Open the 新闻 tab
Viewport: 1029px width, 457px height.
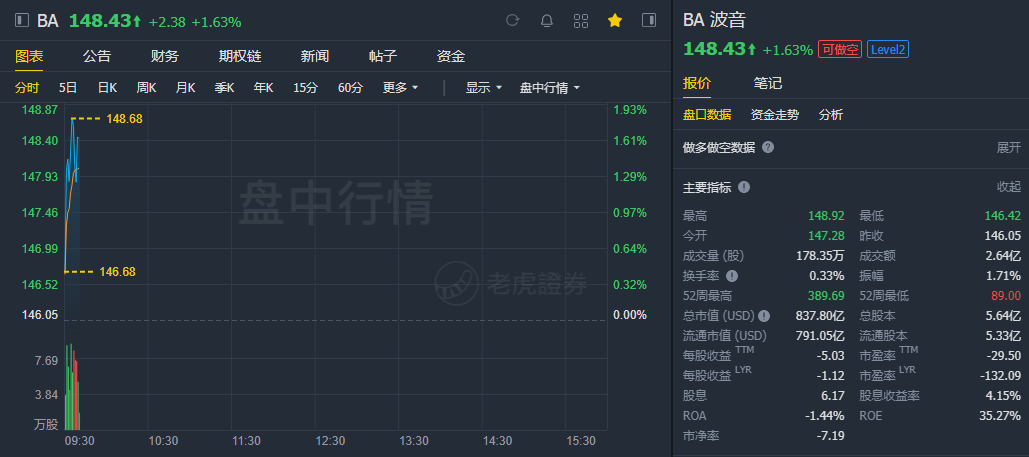tap(315, 56)
